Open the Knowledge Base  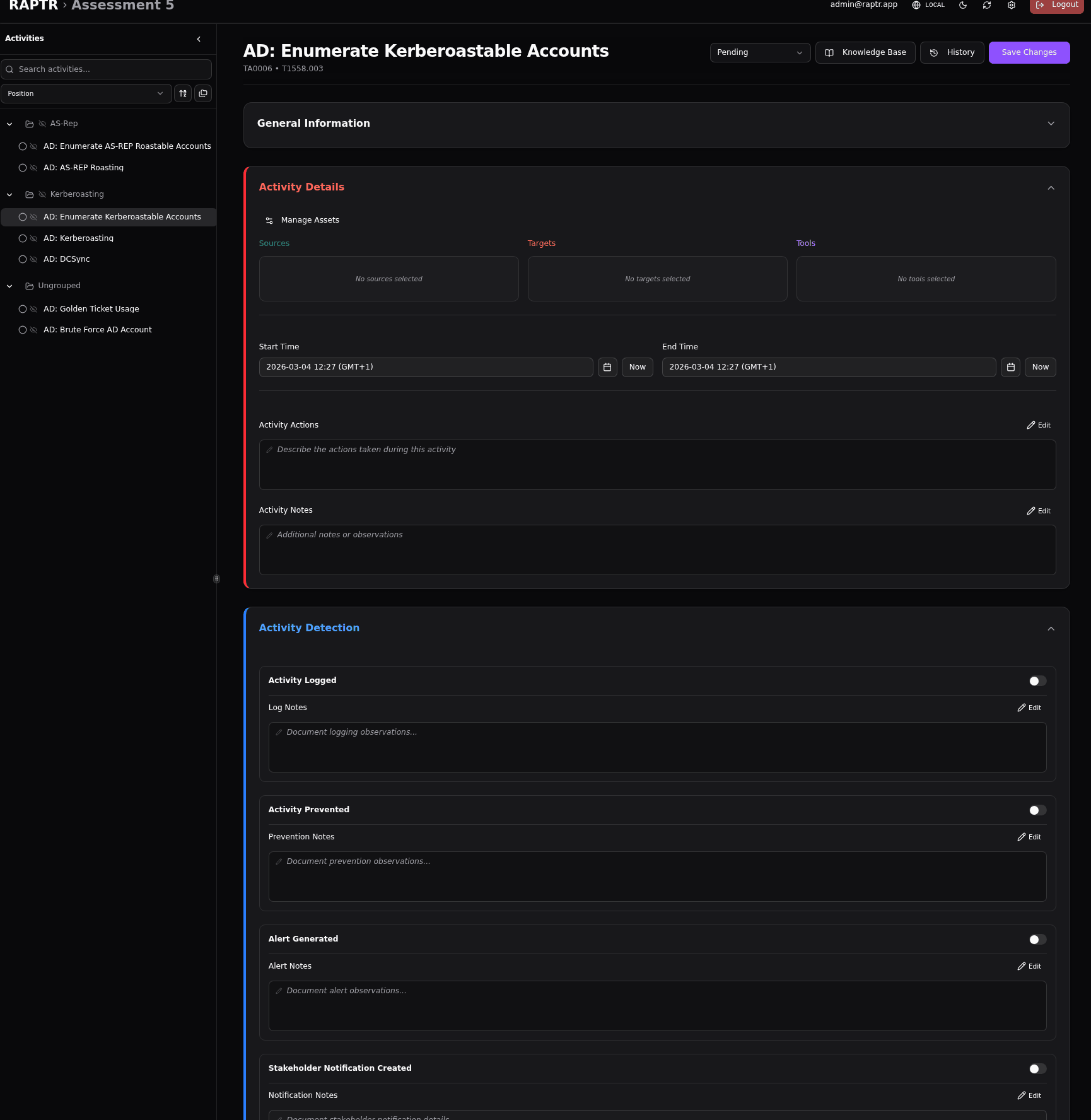point(865,52)
